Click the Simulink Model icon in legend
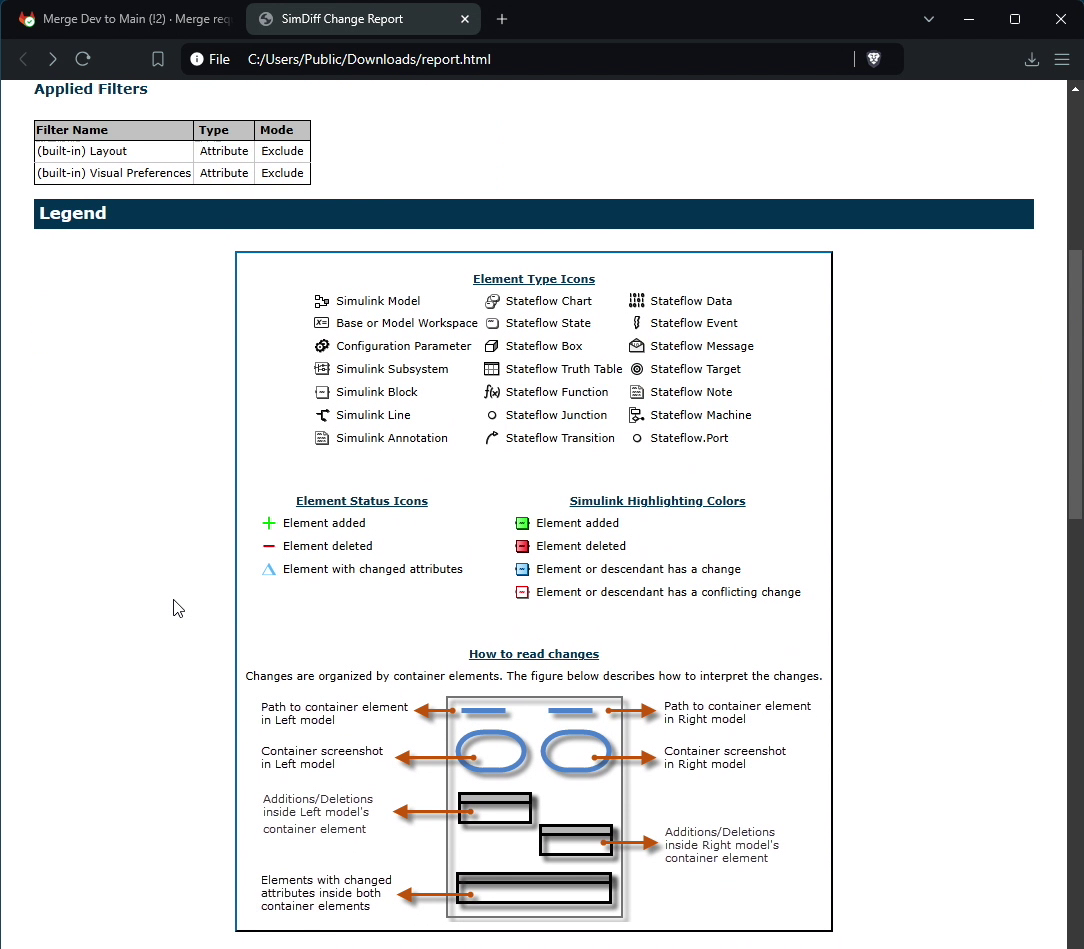 coord(321,301)
